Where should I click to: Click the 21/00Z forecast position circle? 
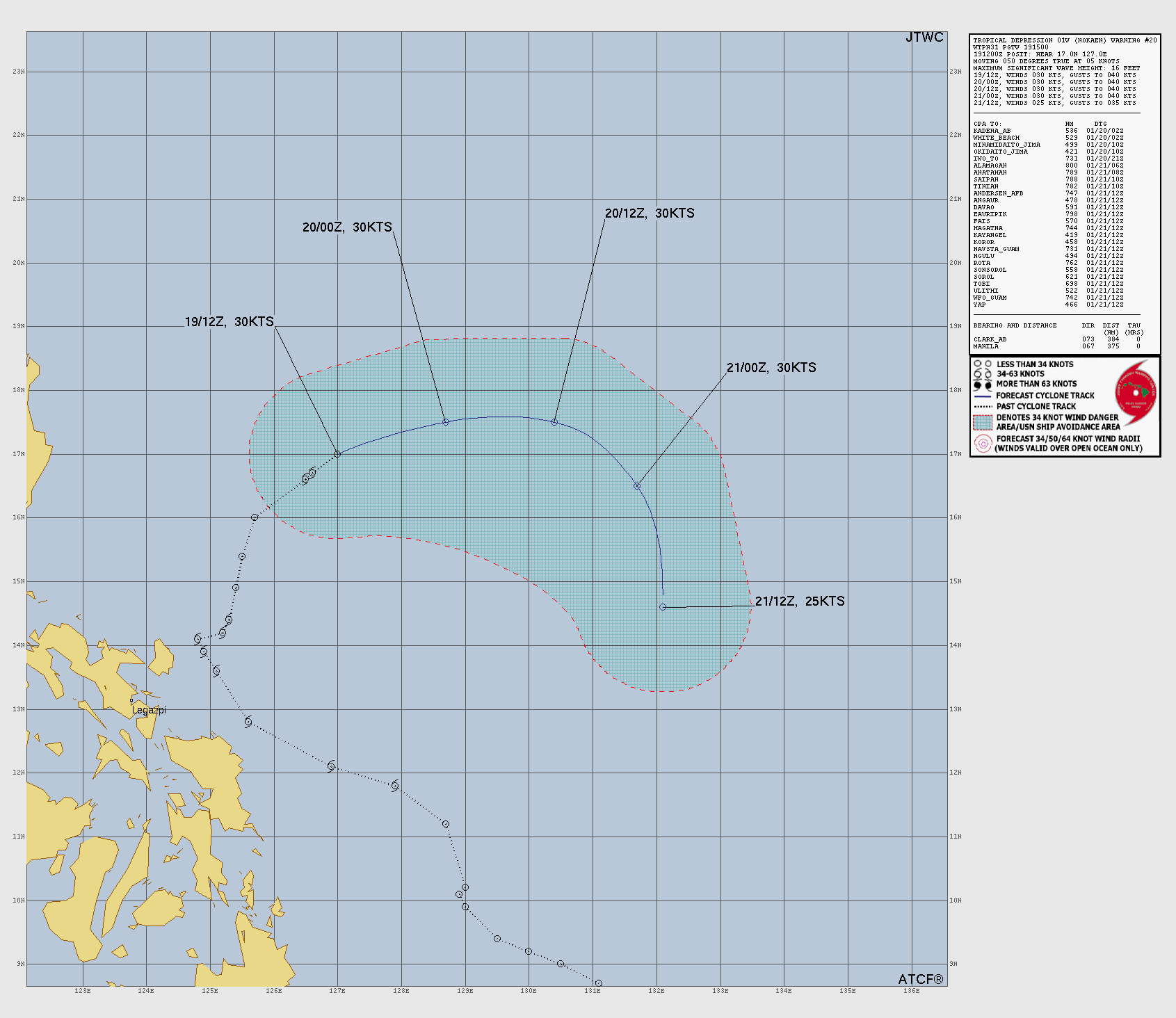(x=637, y=486)
